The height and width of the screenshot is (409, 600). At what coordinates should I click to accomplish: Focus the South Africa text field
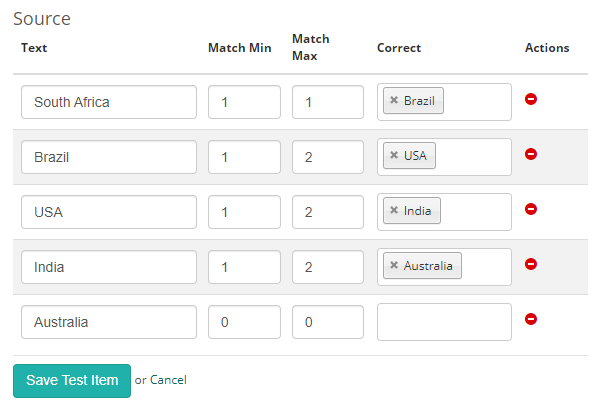[109, 102]
